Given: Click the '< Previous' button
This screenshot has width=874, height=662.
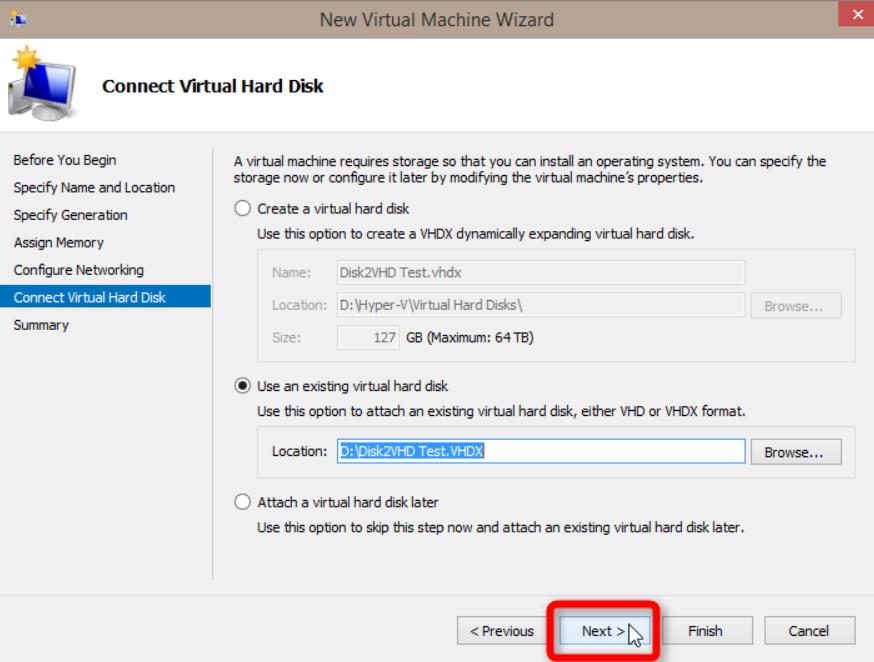Looking at the screenshot, I should 502,631.
